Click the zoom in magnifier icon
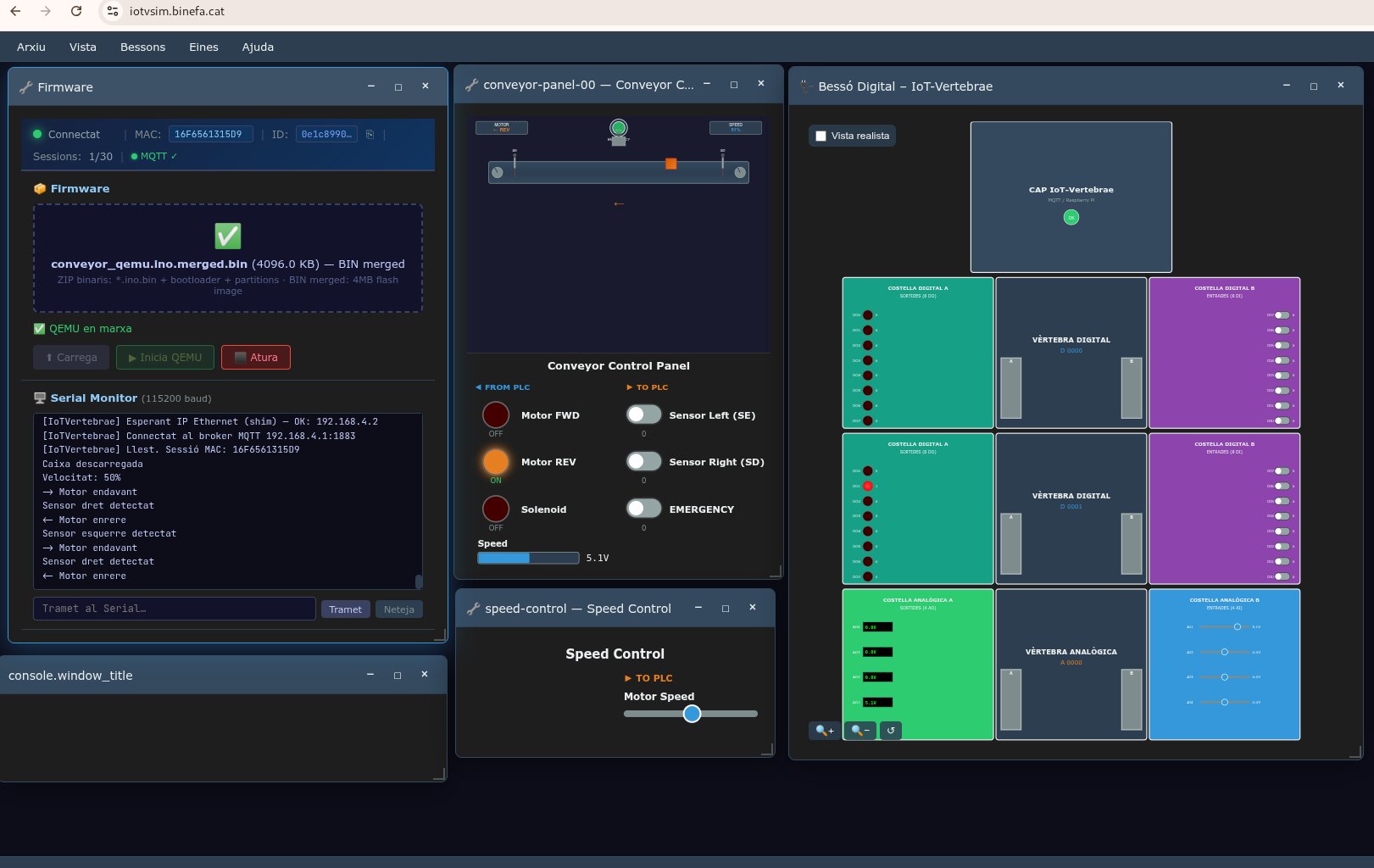This screenshot has width=1374, height=868. tap(824, 730)
